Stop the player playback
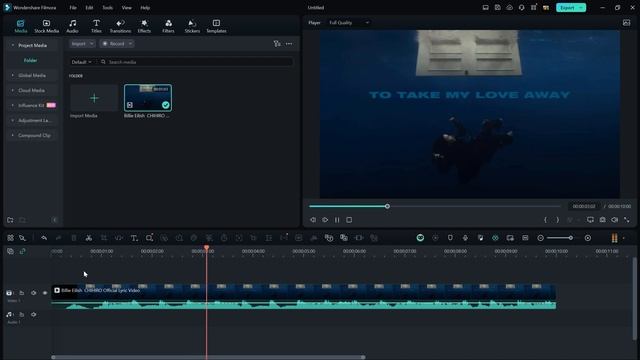This screenshot has width=640, height=360. point(349,220)
